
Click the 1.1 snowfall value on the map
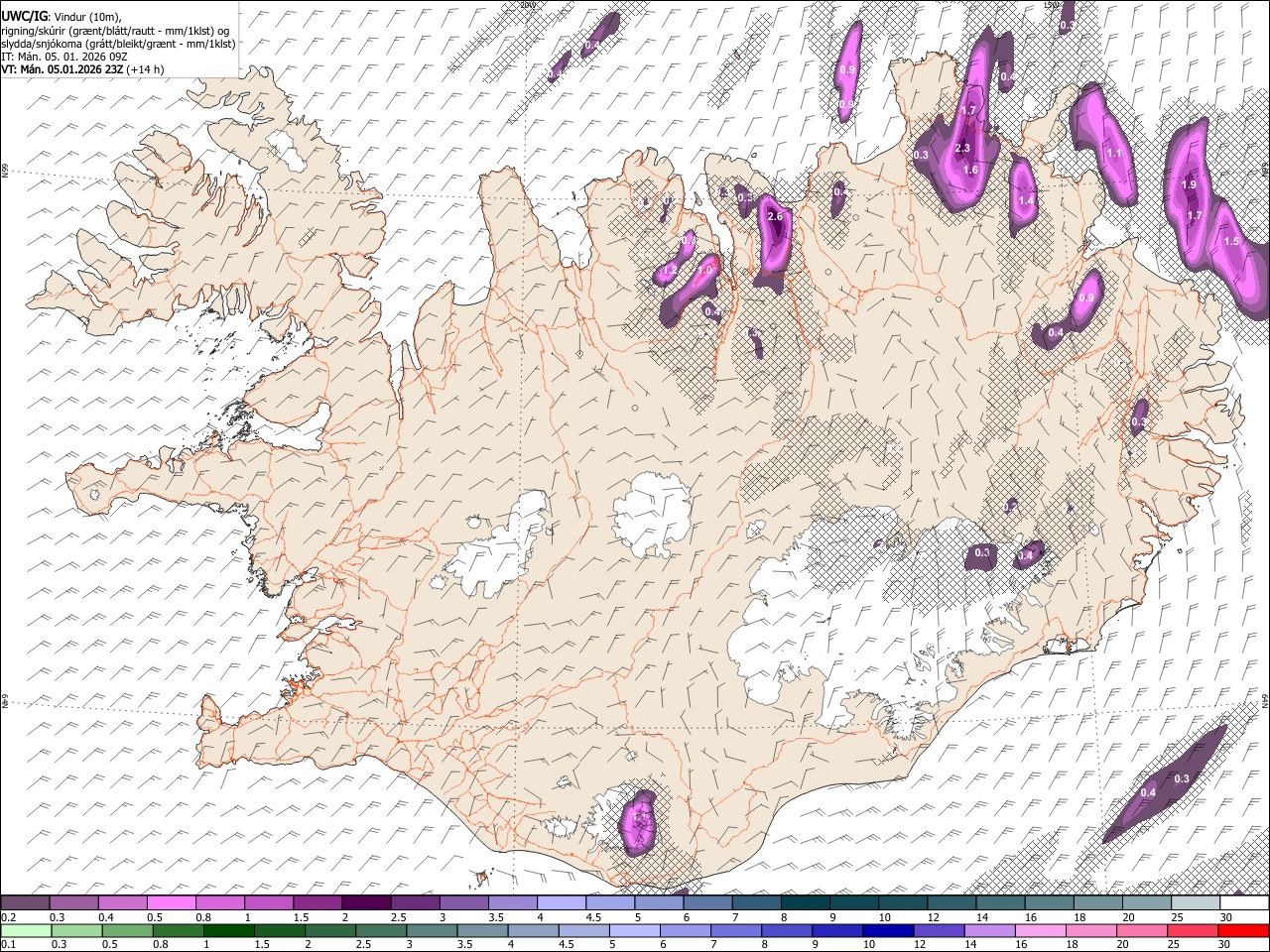click(x=1114, y=154)
